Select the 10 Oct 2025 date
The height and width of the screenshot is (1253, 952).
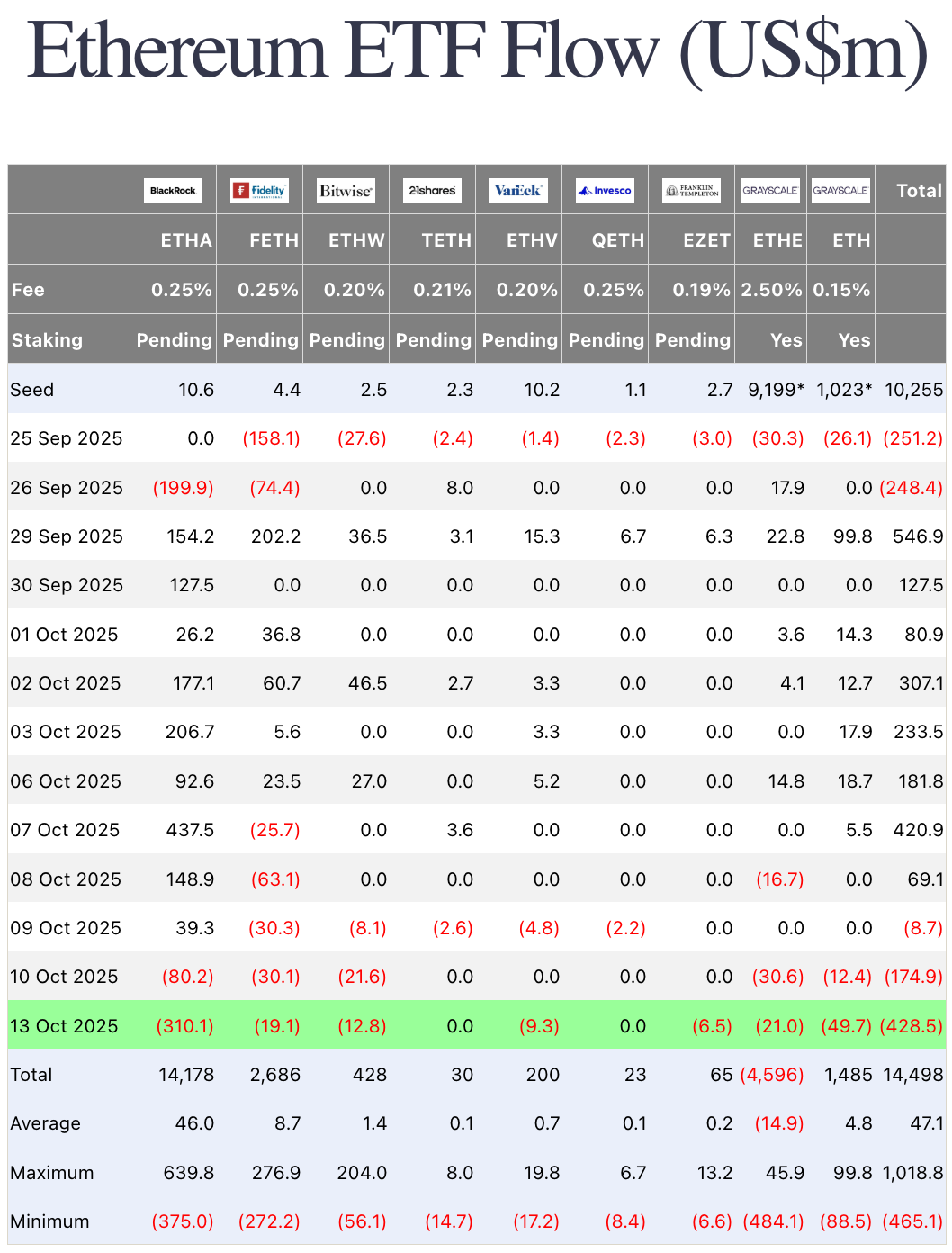click(64, 977)
